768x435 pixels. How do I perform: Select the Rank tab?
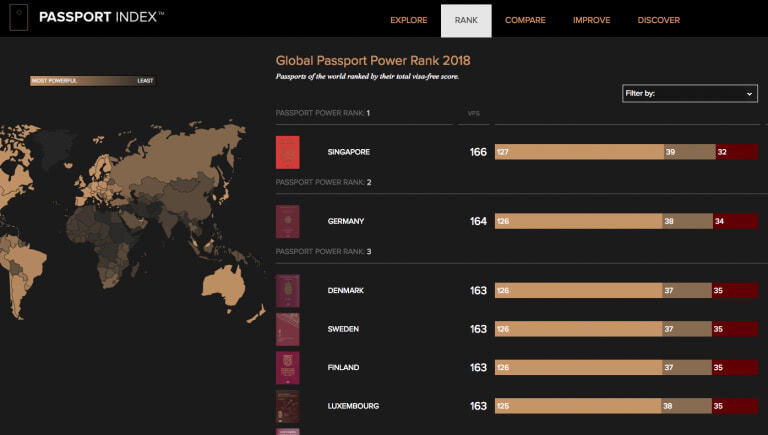pyautogui.click(x=466, y=20)
